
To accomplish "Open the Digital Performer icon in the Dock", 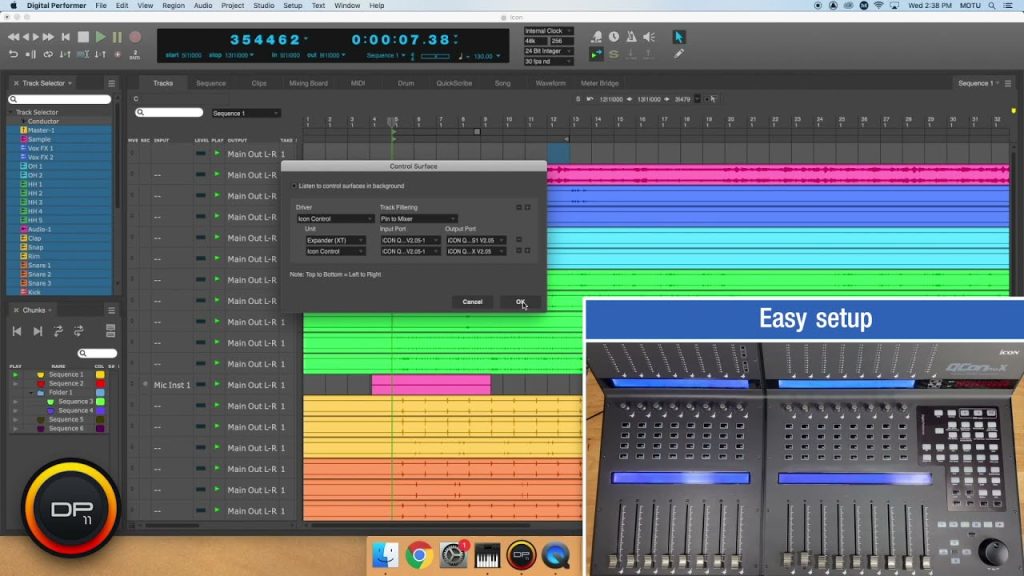I will coord(521,556).
